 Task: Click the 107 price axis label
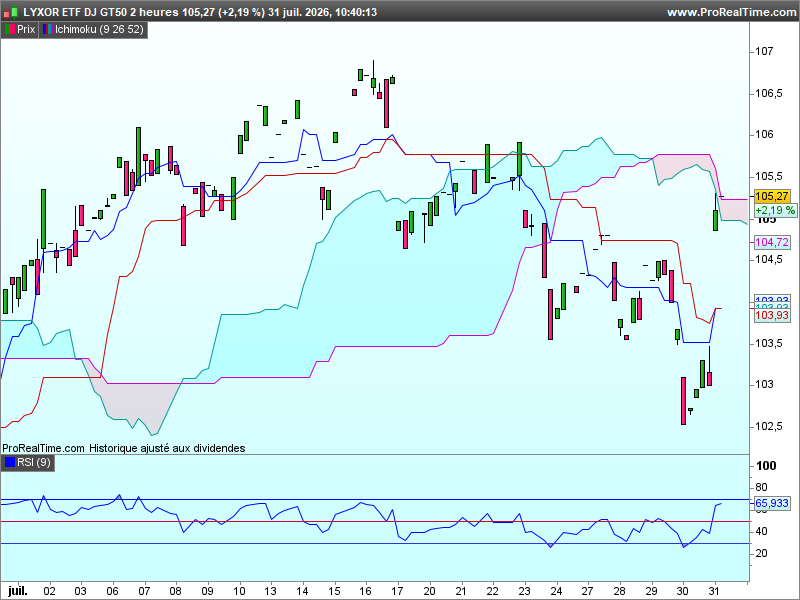pyautogui.click(x=764, y=51)
